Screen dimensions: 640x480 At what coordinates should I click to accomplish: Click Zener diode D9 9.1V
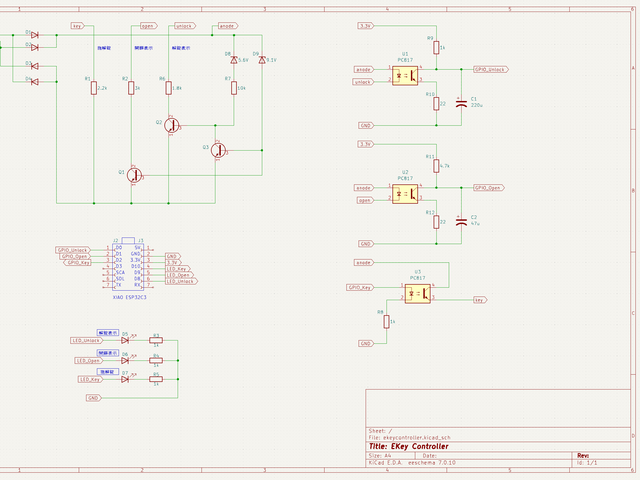(x=262, y=61)
